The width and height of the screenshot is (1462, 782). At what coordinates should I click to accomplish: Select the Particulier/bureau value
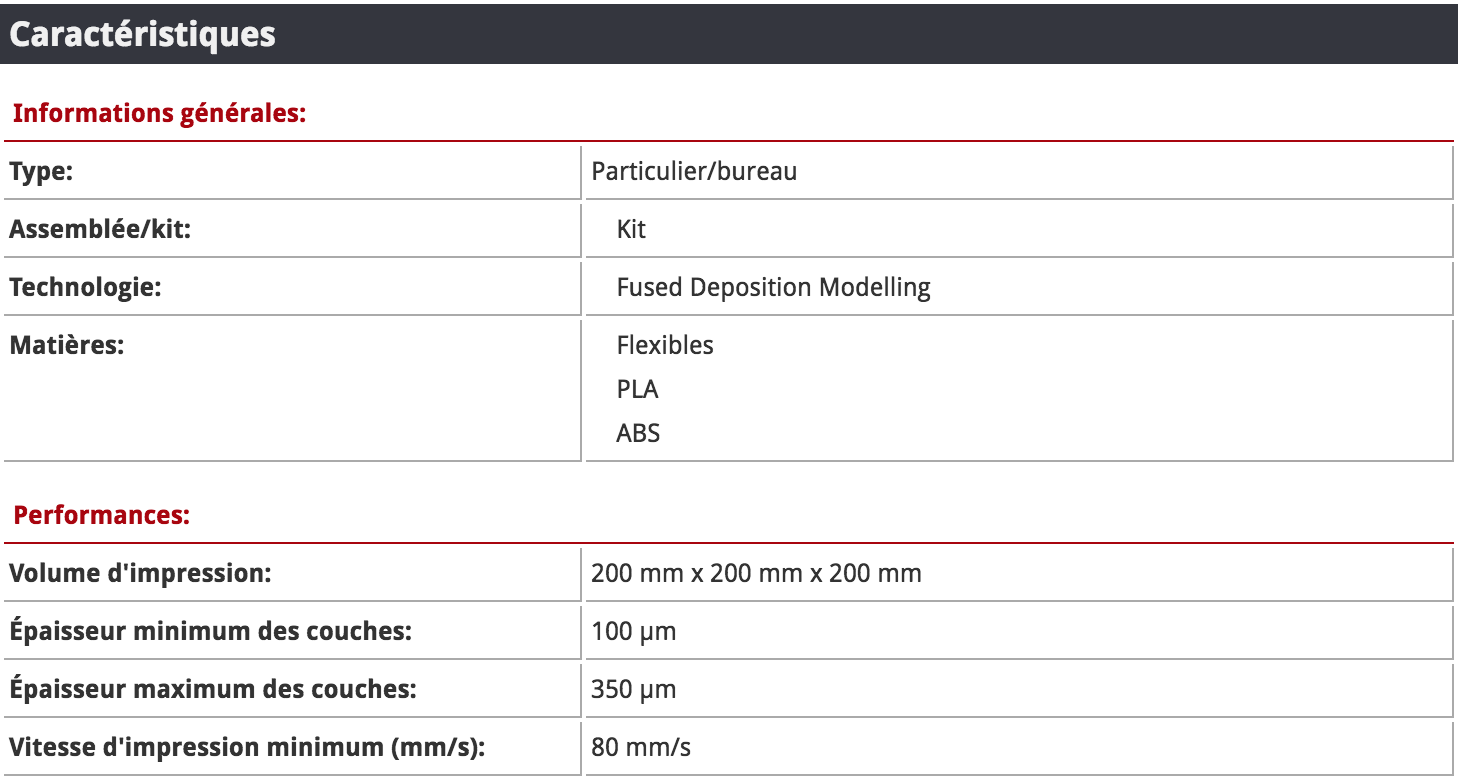click(x=694, y=171)
